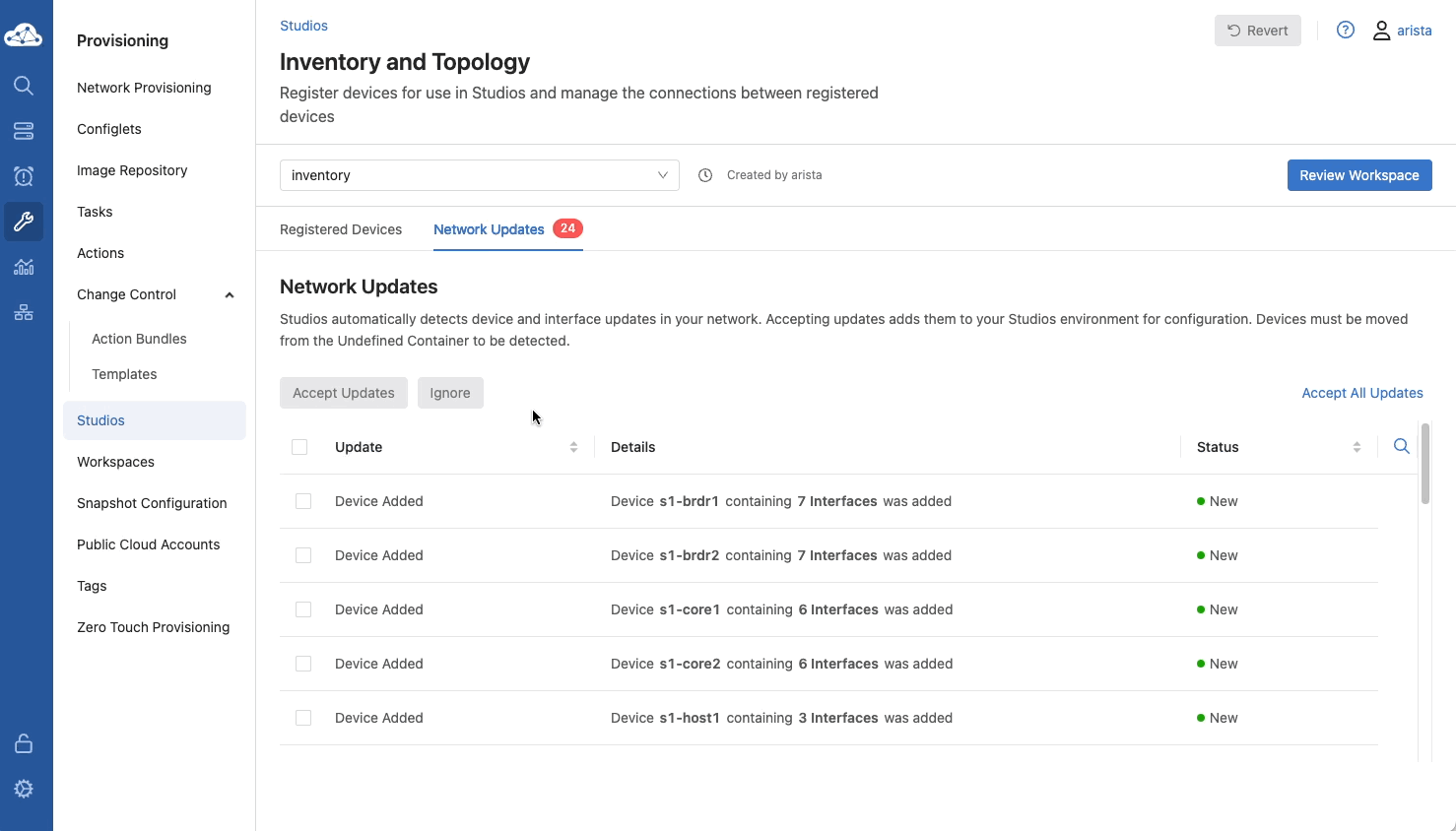Image resolution: width=1456 pixels, height=831 pixels.
Task: Open the Events alarm icon in sidebar
Action: 24,176
